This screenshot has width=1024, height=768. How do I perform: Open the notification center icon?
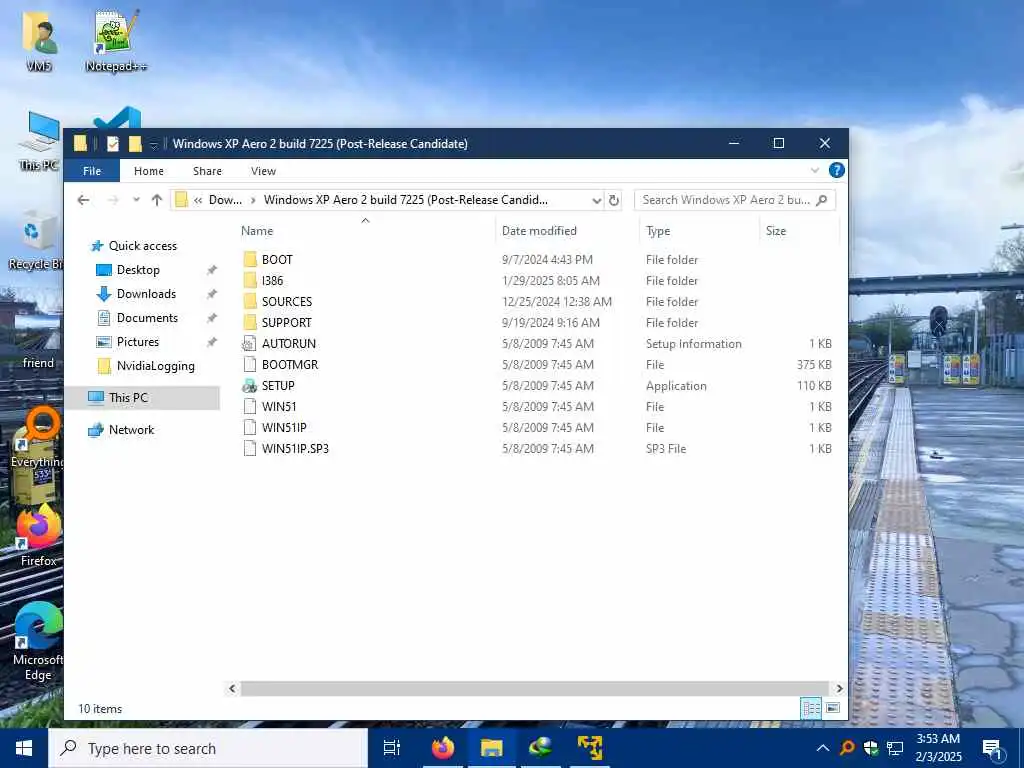[x=992, y=748]
